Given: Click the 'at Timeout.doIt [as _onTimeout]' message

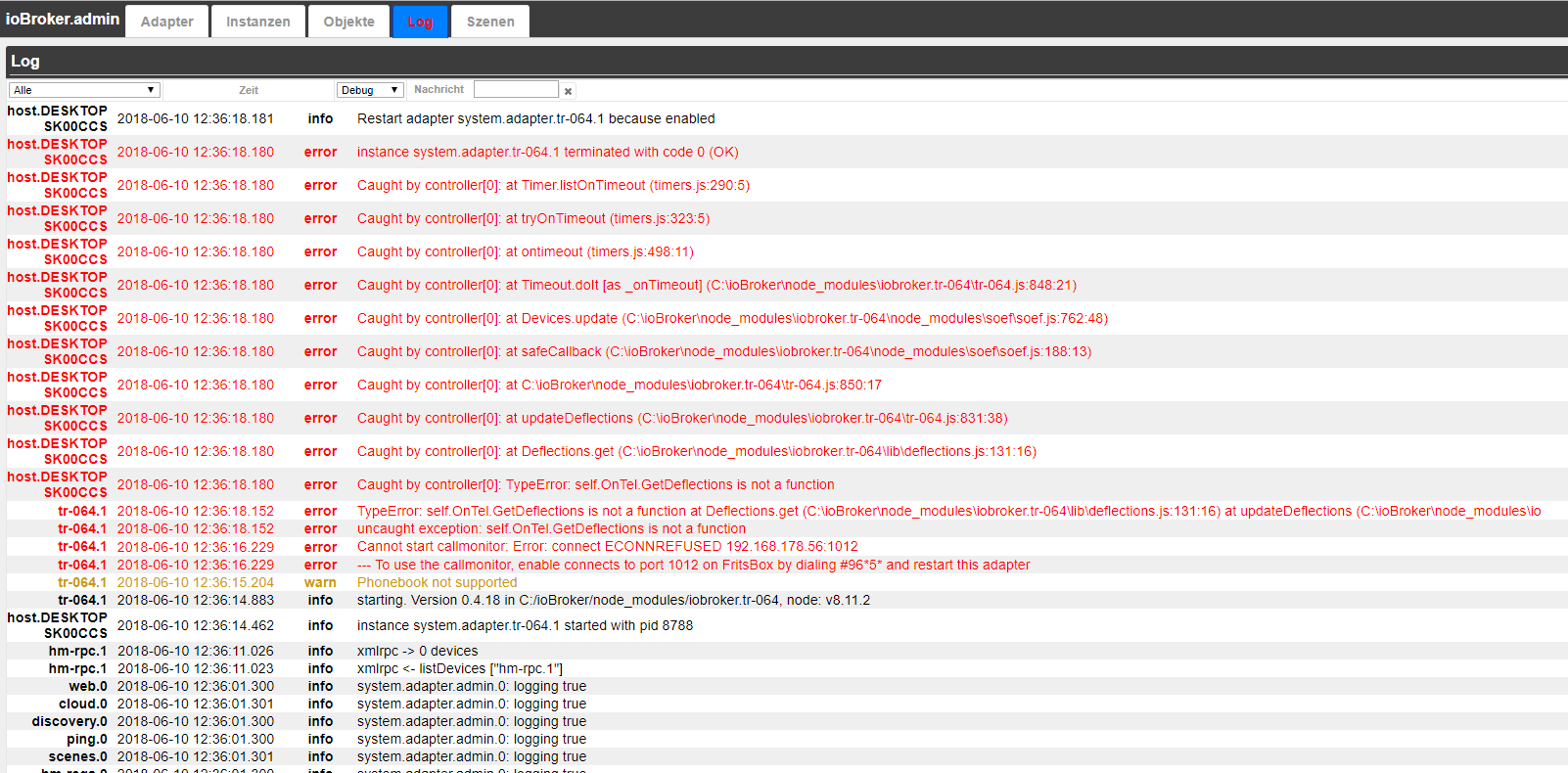Looking at the screenshot, I should point(716,285).
